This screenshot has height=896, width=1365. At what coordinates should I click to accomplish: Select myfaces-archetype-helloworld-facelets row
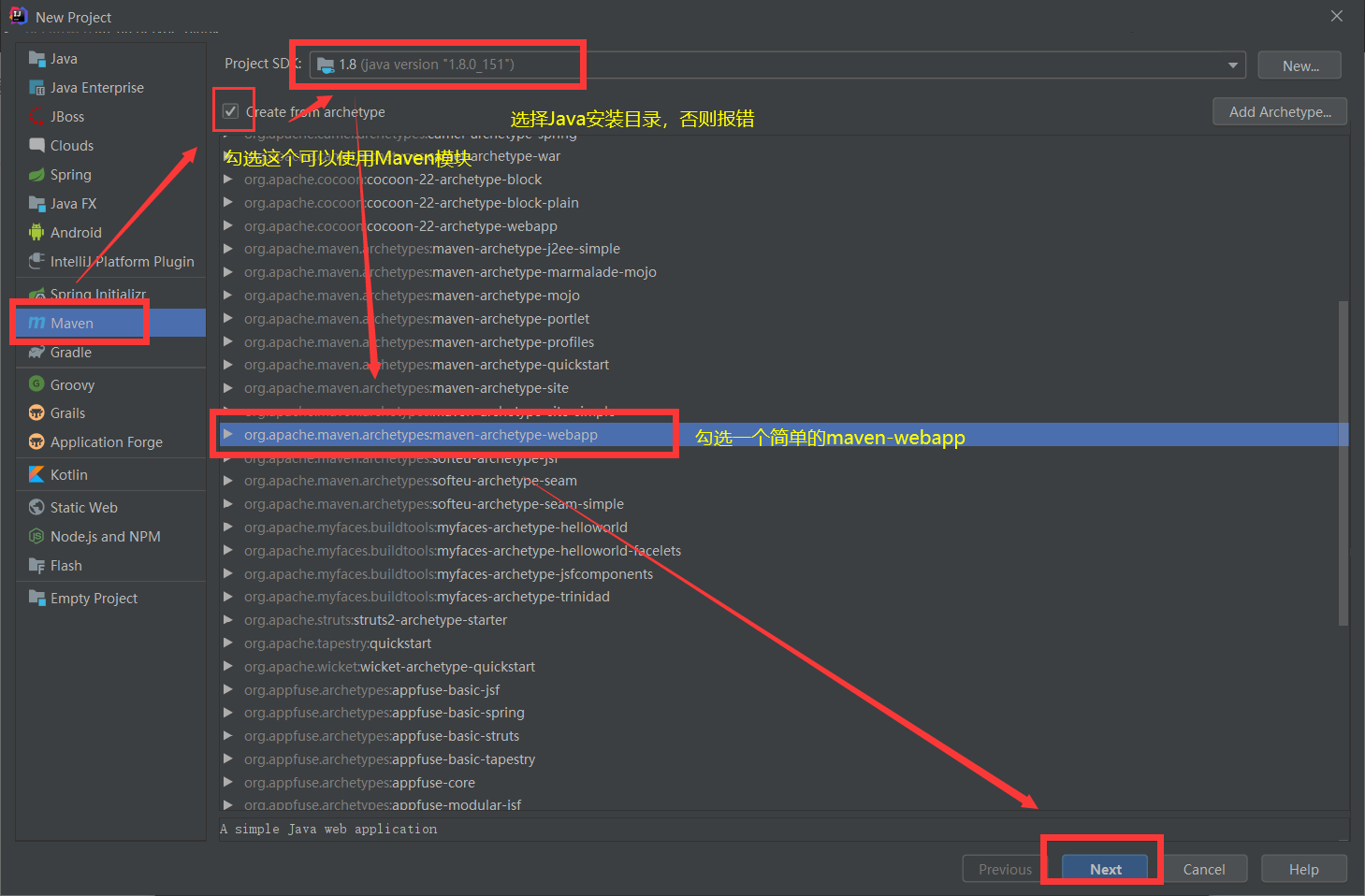782,551
